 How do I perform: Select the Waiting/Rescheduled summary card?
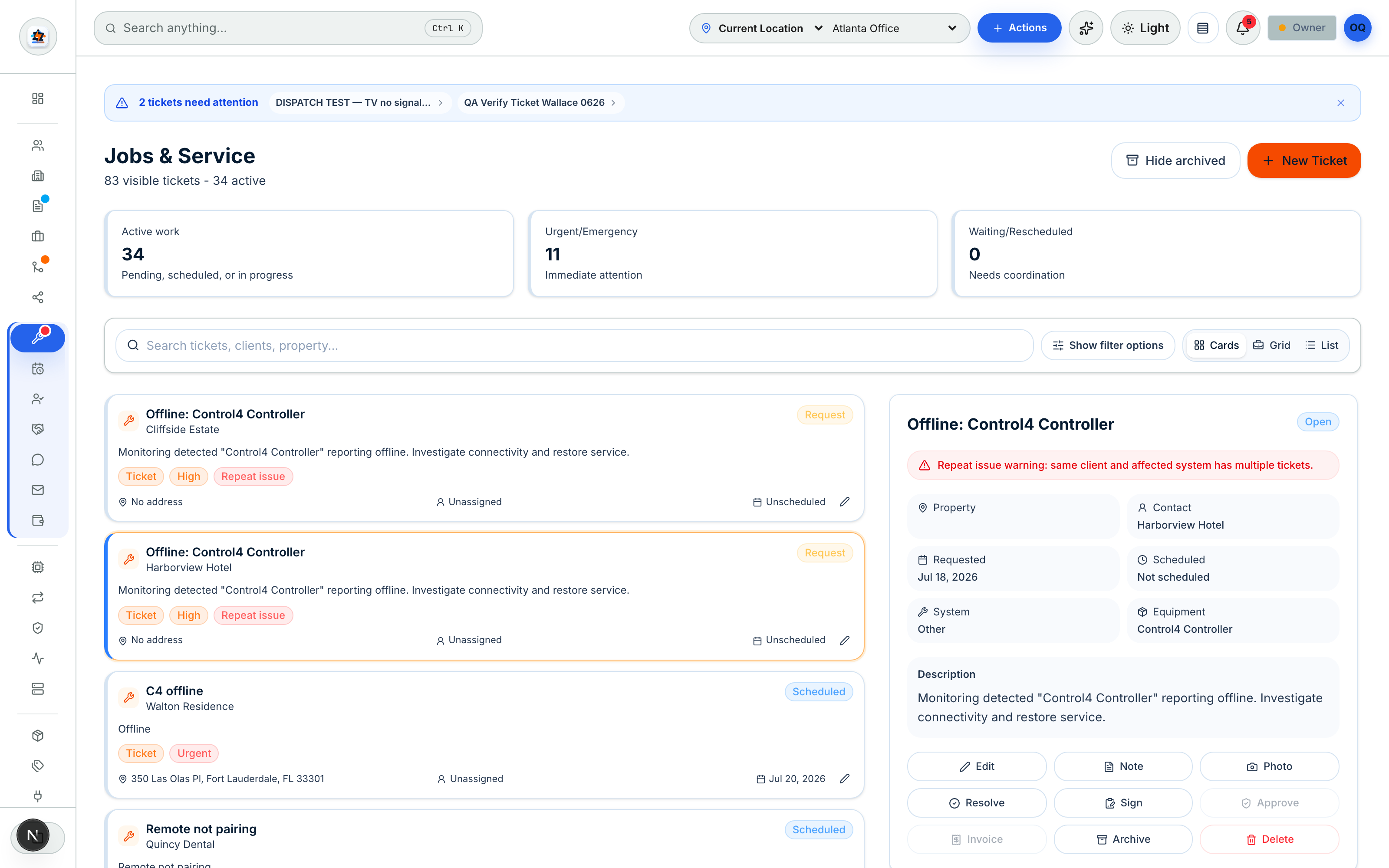[x=1156, y=254]
